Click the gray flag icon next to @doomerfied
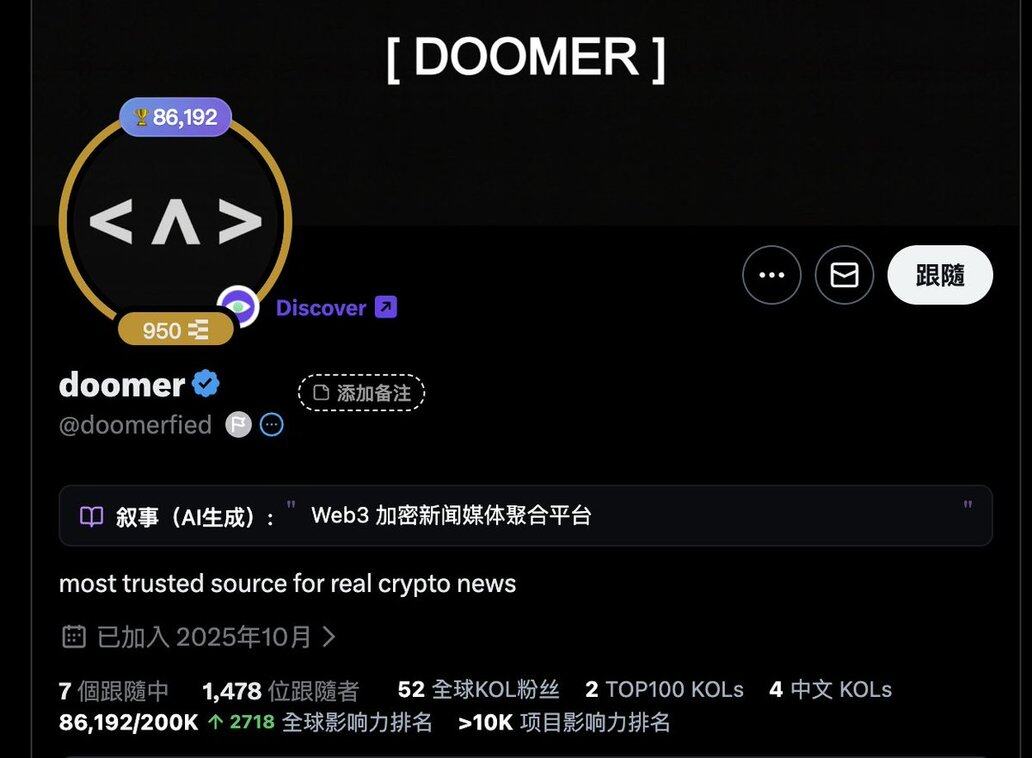The height and width of the screenshot is (758, 1032). 238,425
